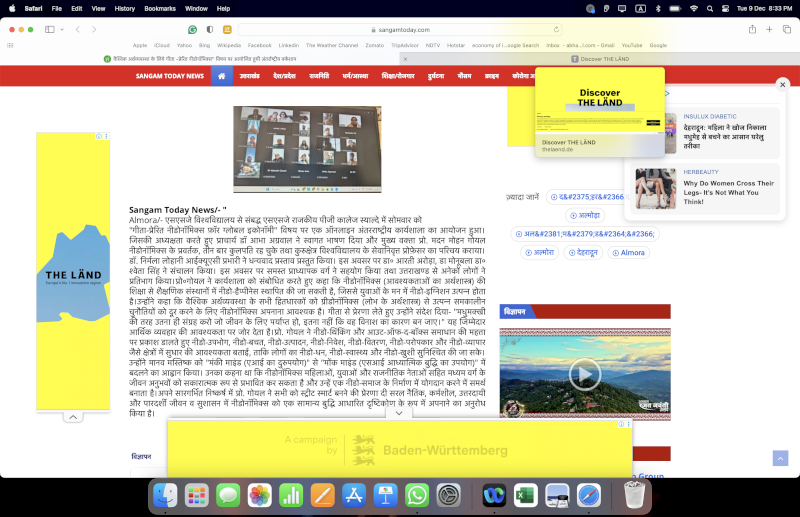
Task: Open the Wikipedia favorites link
Action: click(228, 45)
